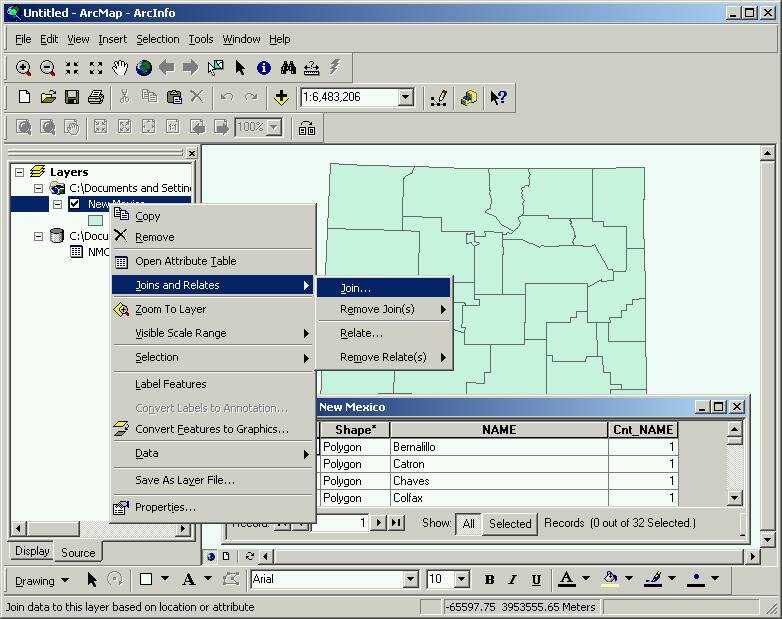
Task: Expand rectangle shape tool options arrow
Action: (x=165, y=579)
